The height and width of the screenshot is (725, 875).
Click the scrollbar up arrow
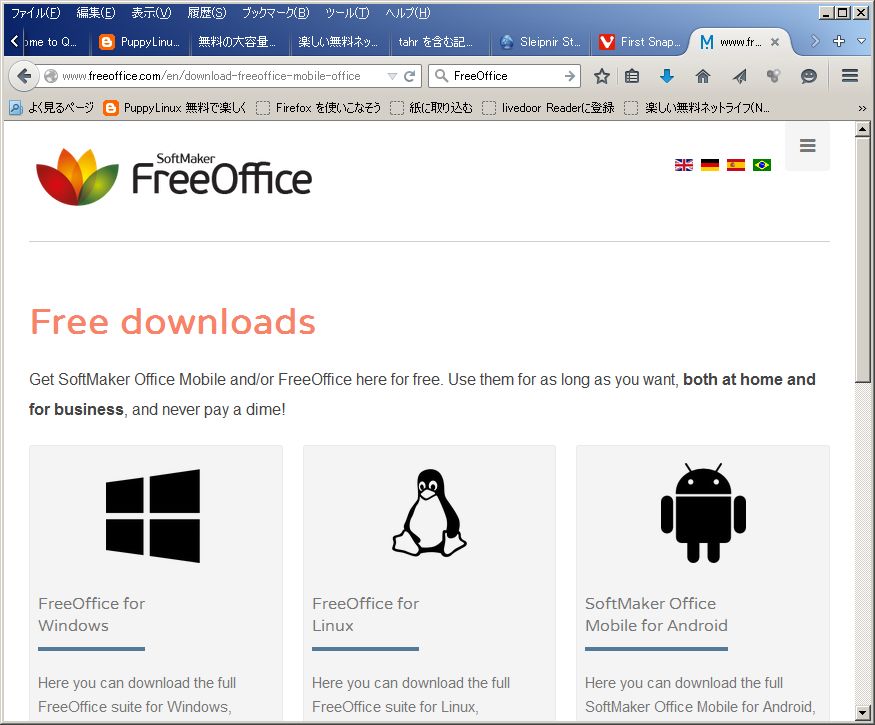tap(862, 130)
